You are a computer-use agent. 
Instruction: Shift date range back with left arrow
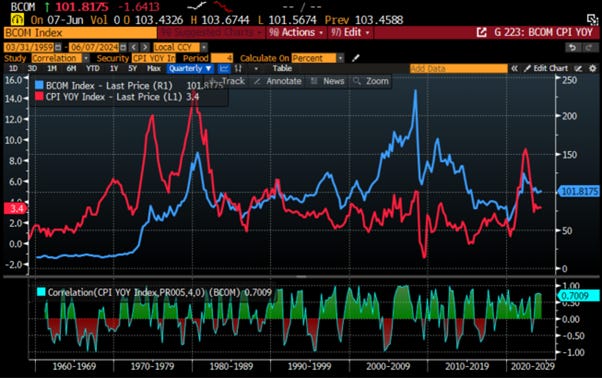[x=134, y=48]
